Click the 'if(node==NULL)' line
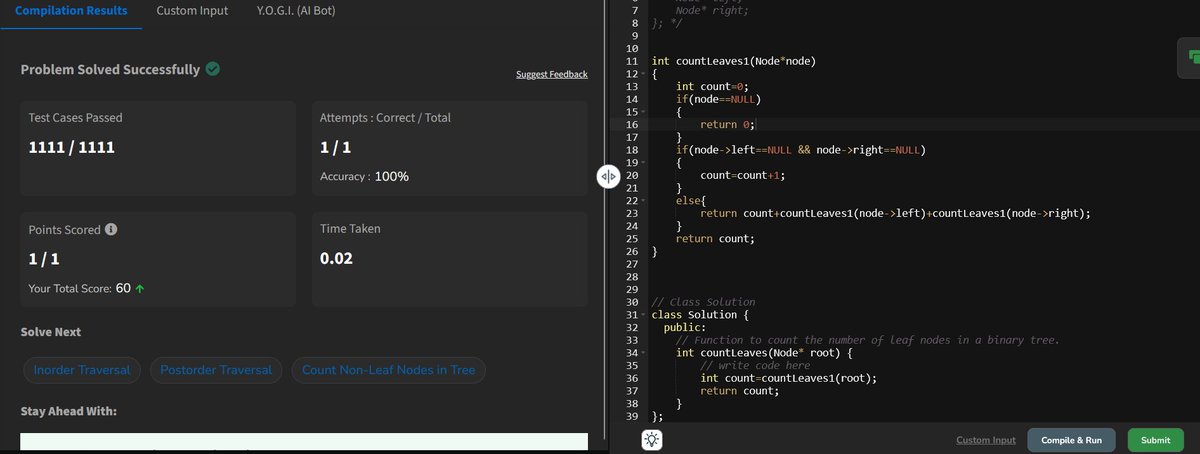Viewport: 1200px width, 454px height. (x=719, y=100)
